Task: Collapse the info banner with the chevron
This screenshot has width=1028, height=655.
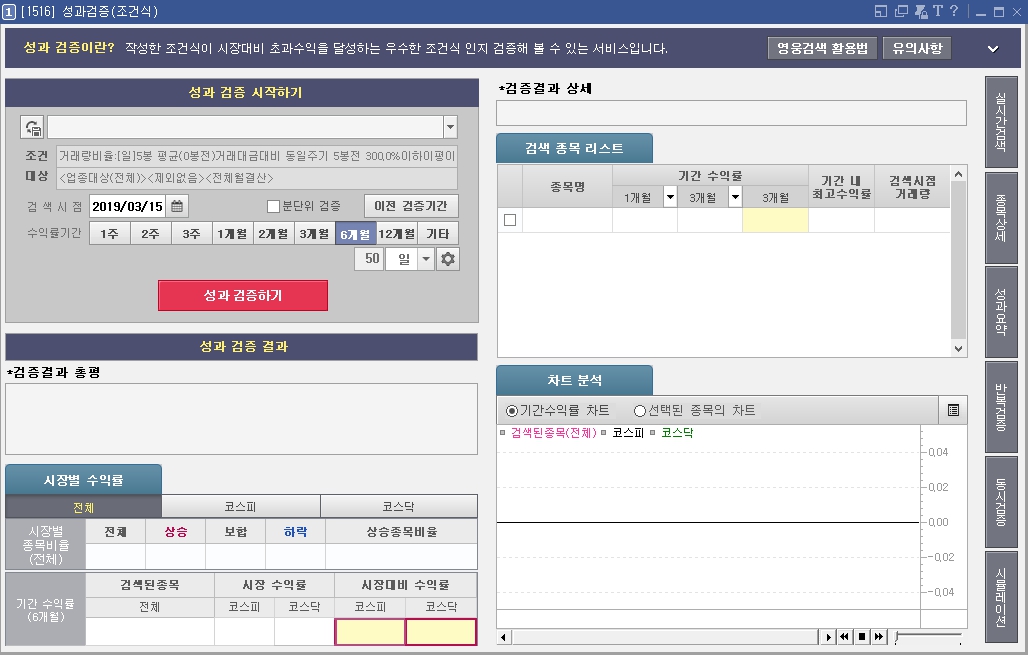Action: (x=993, y=49)
